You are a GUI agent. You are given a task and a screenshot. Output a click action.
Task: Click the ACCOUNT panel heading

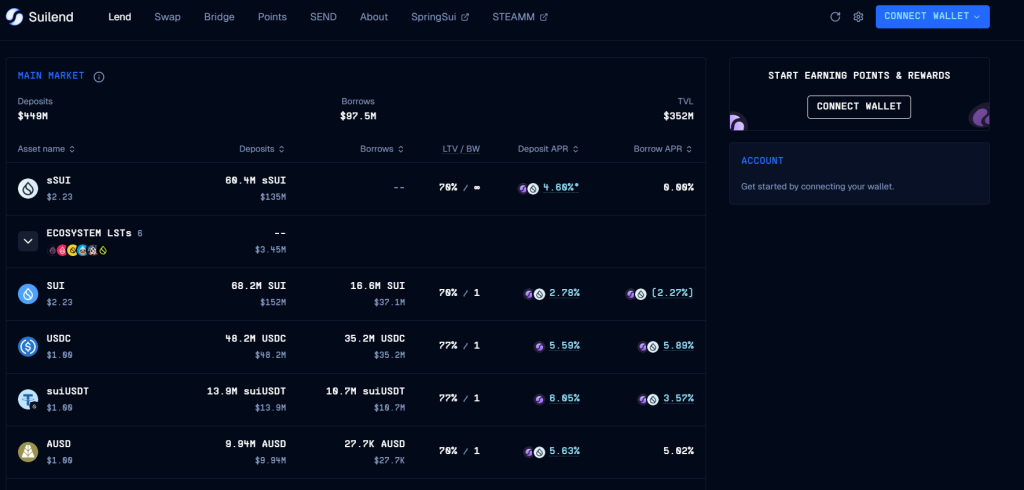pyautogui.click(x=762, y=161)
